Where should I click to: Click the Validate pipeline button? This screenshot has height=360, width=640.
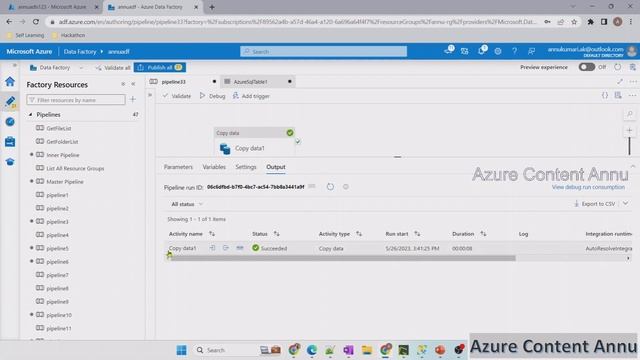click(177, 96)
